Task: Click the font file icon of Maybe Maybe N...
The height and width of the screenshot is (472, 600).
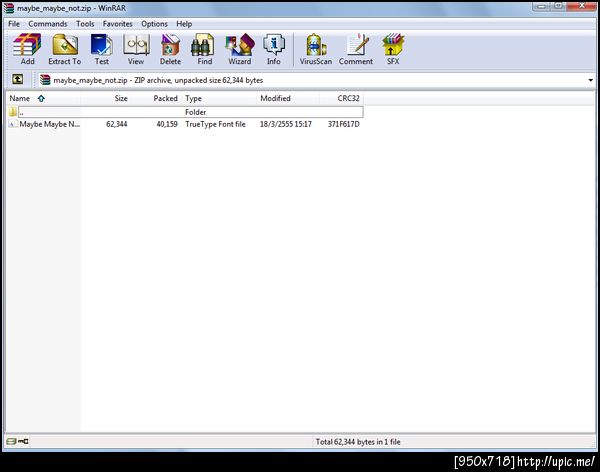Action: (x=13, y=124)
